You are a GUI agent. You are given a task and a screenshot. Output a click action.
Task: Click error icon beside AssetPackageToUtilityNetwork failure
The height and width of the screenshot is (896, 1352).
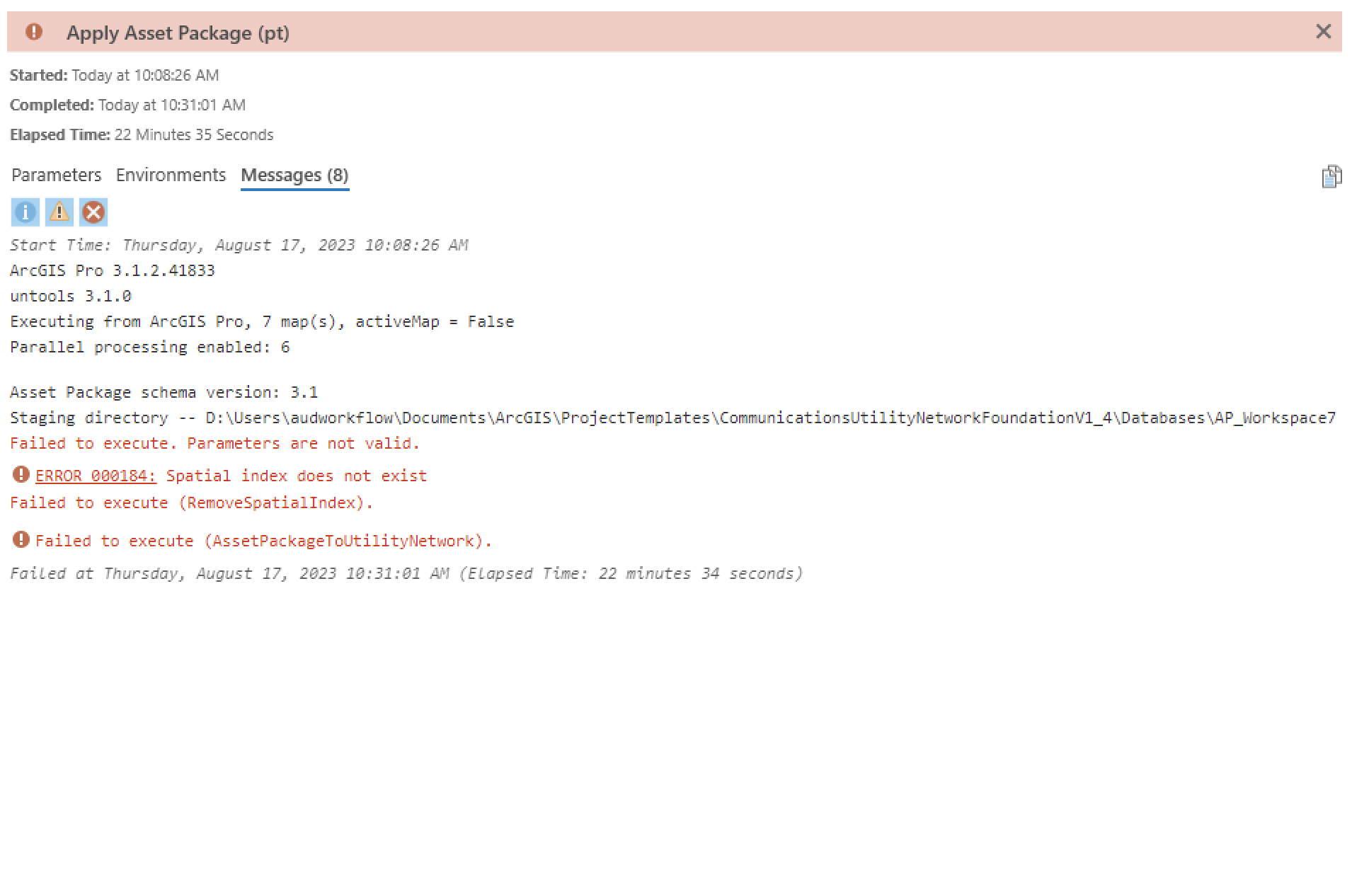coord(21,540)
